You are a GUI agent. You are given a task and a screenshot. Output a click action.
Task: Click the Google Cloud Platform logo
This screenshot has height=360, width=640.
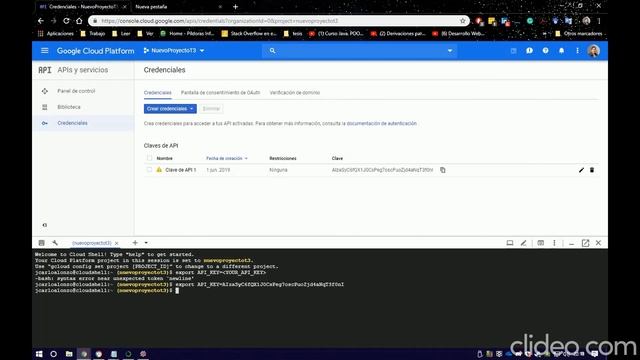96,51
